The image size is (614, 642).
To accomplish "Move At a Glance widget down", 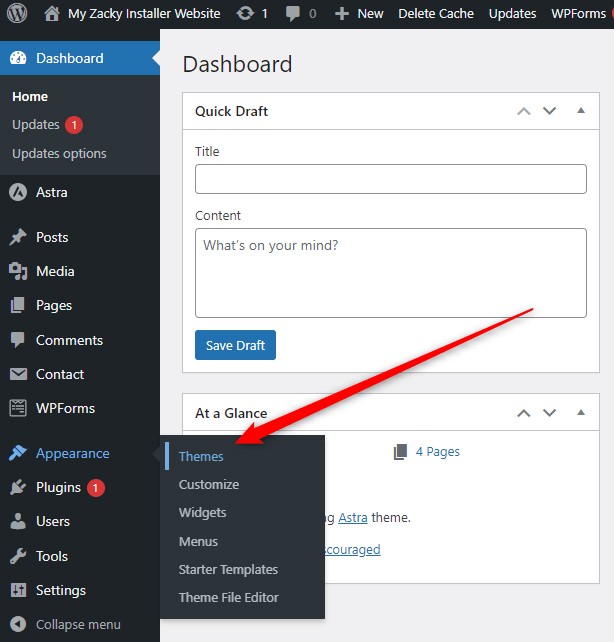I will click(x=549, y=413).
